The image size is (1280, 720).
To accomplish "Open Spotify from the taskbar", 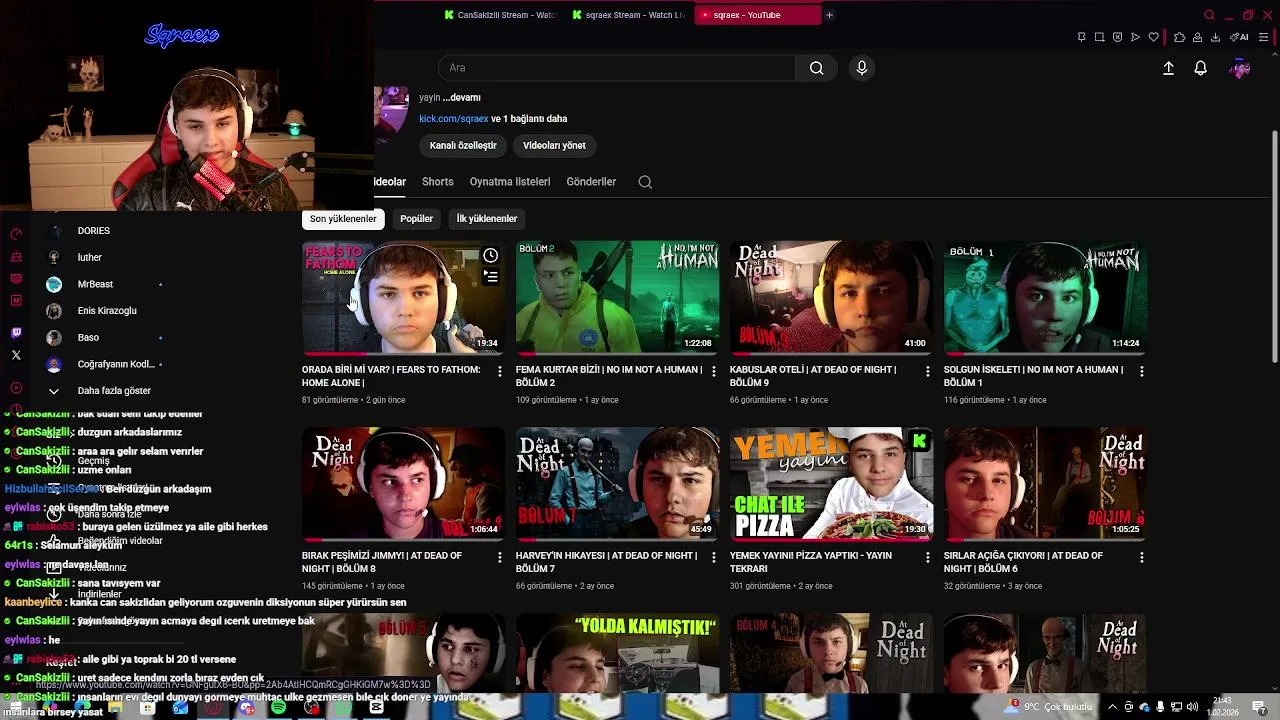I will point(278,708).
